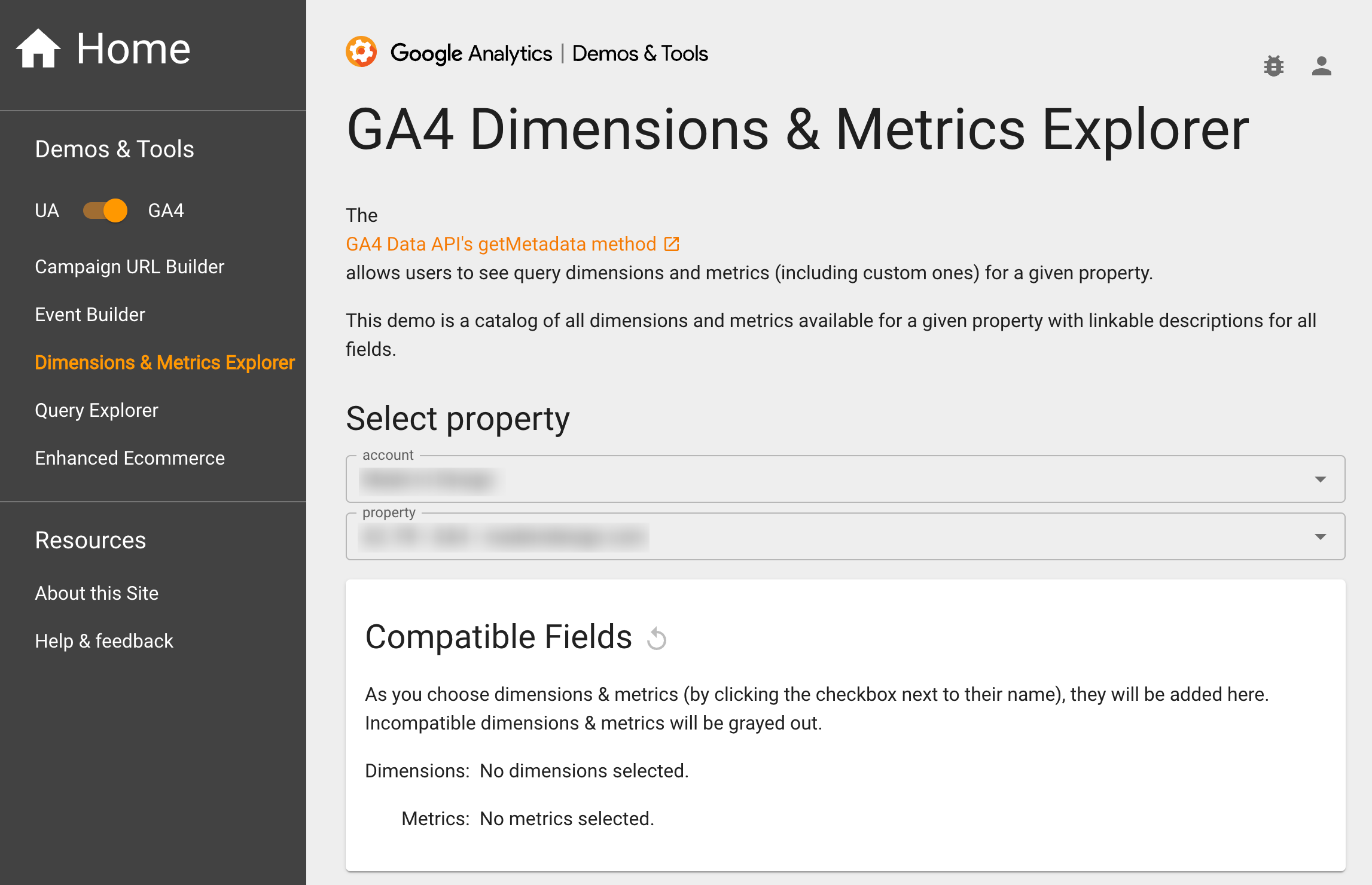
Task: Open the user profile icon
Action: click(x=1321, y=66)
